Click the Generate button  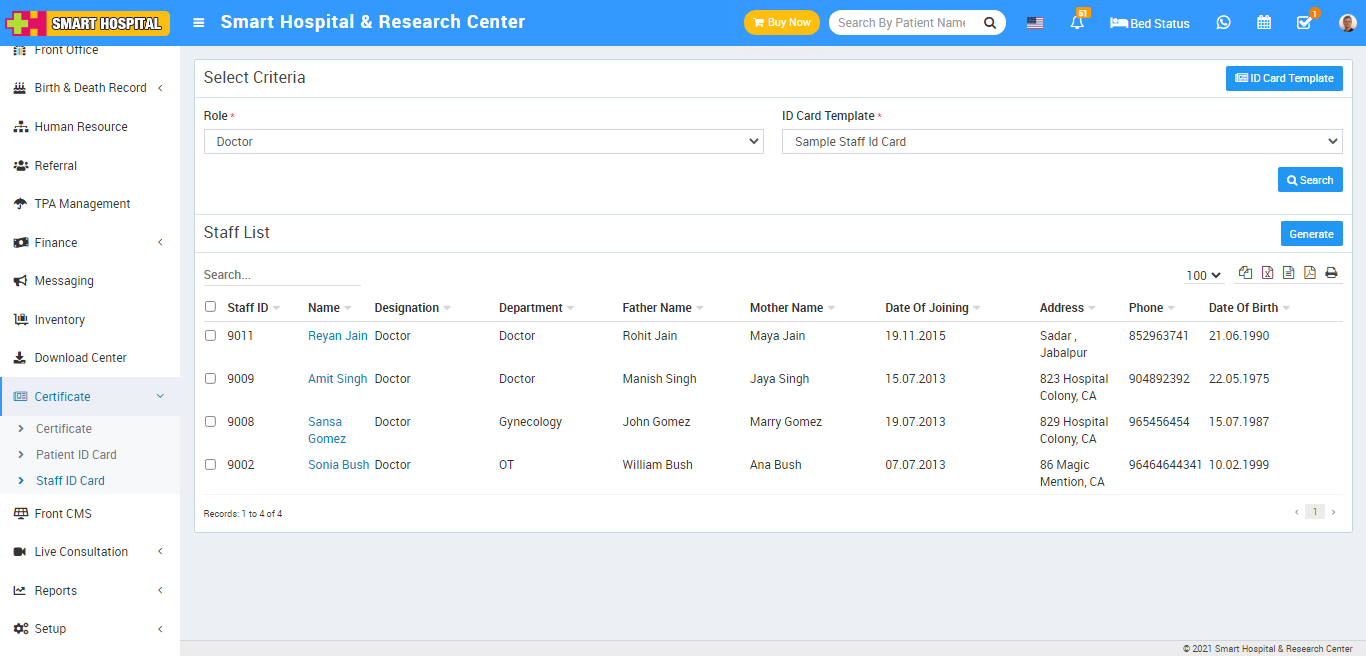(1311, 234)
